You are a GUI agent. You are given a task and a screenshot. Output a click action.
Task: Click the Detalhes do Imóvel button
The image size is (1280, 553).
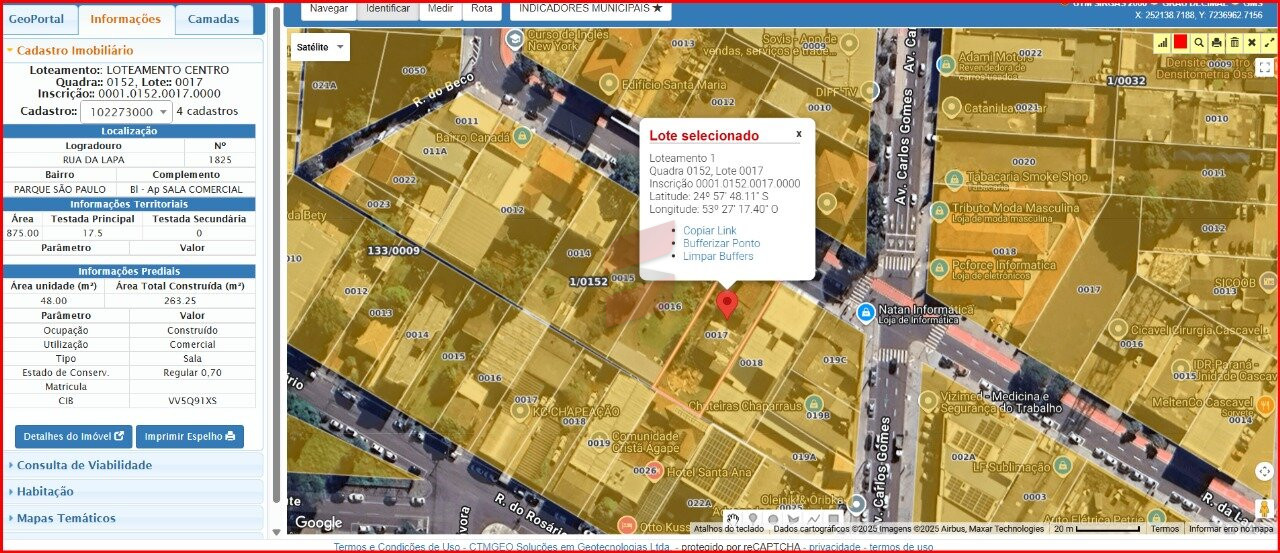coord(73,436)
